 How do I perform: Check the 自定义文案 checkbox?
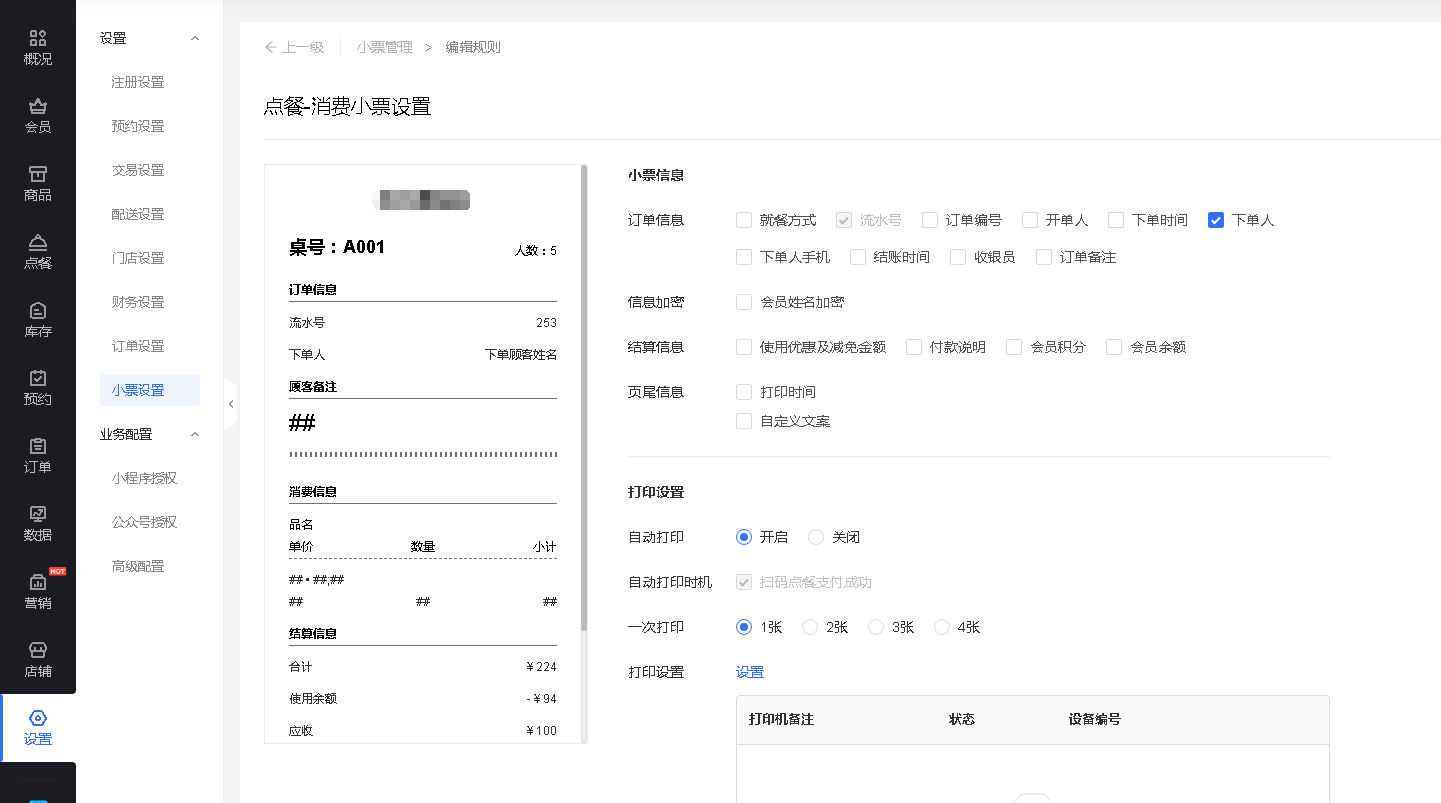744,421
